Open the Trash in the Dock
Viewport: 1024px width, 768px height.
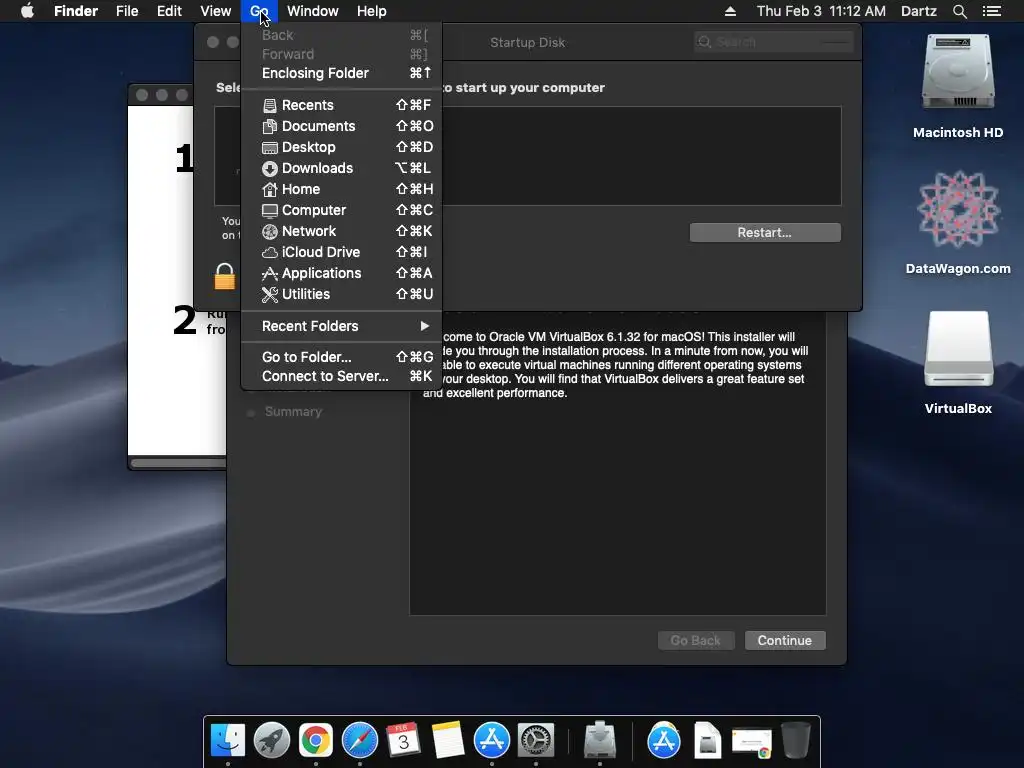click(x=795, y=740)
